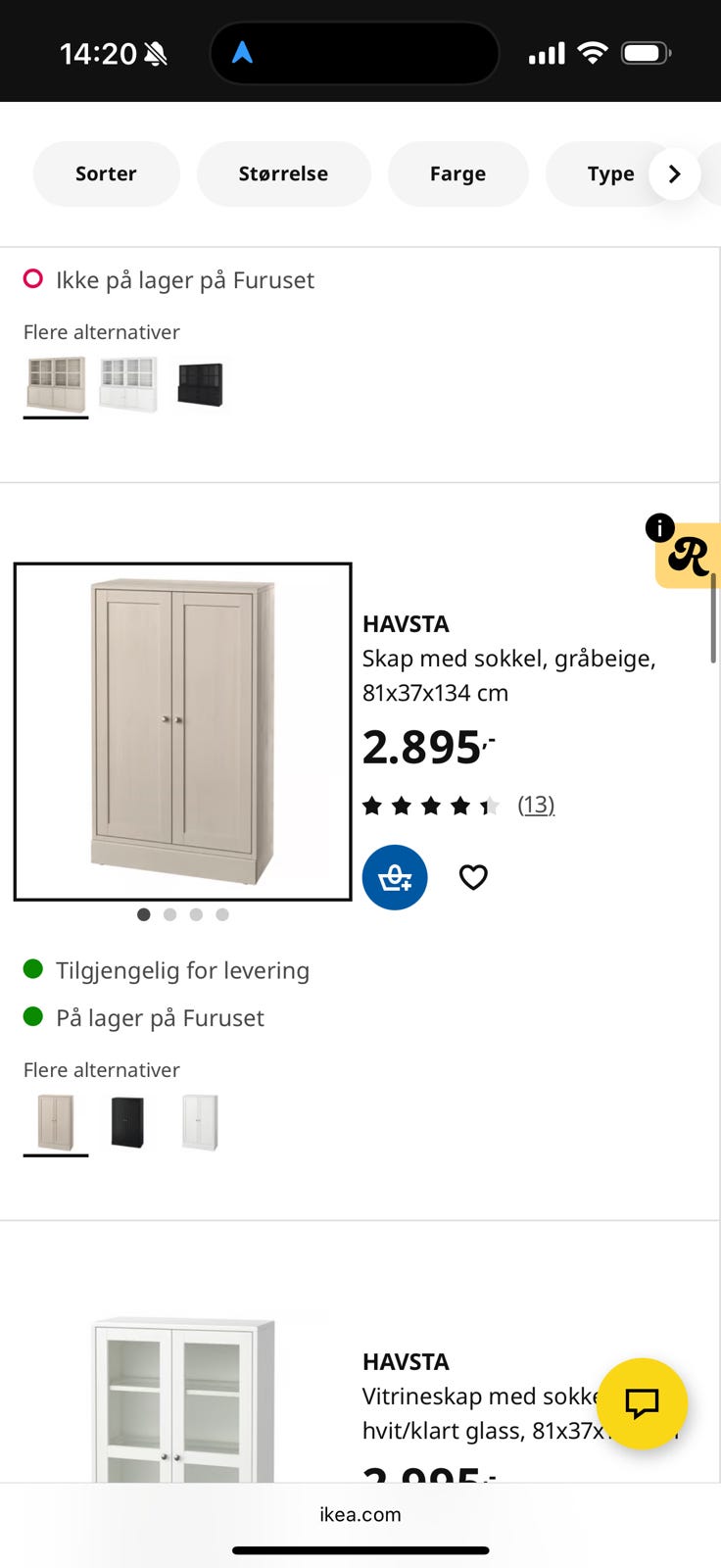Open the Sorter filter options

tap(106, 173)
